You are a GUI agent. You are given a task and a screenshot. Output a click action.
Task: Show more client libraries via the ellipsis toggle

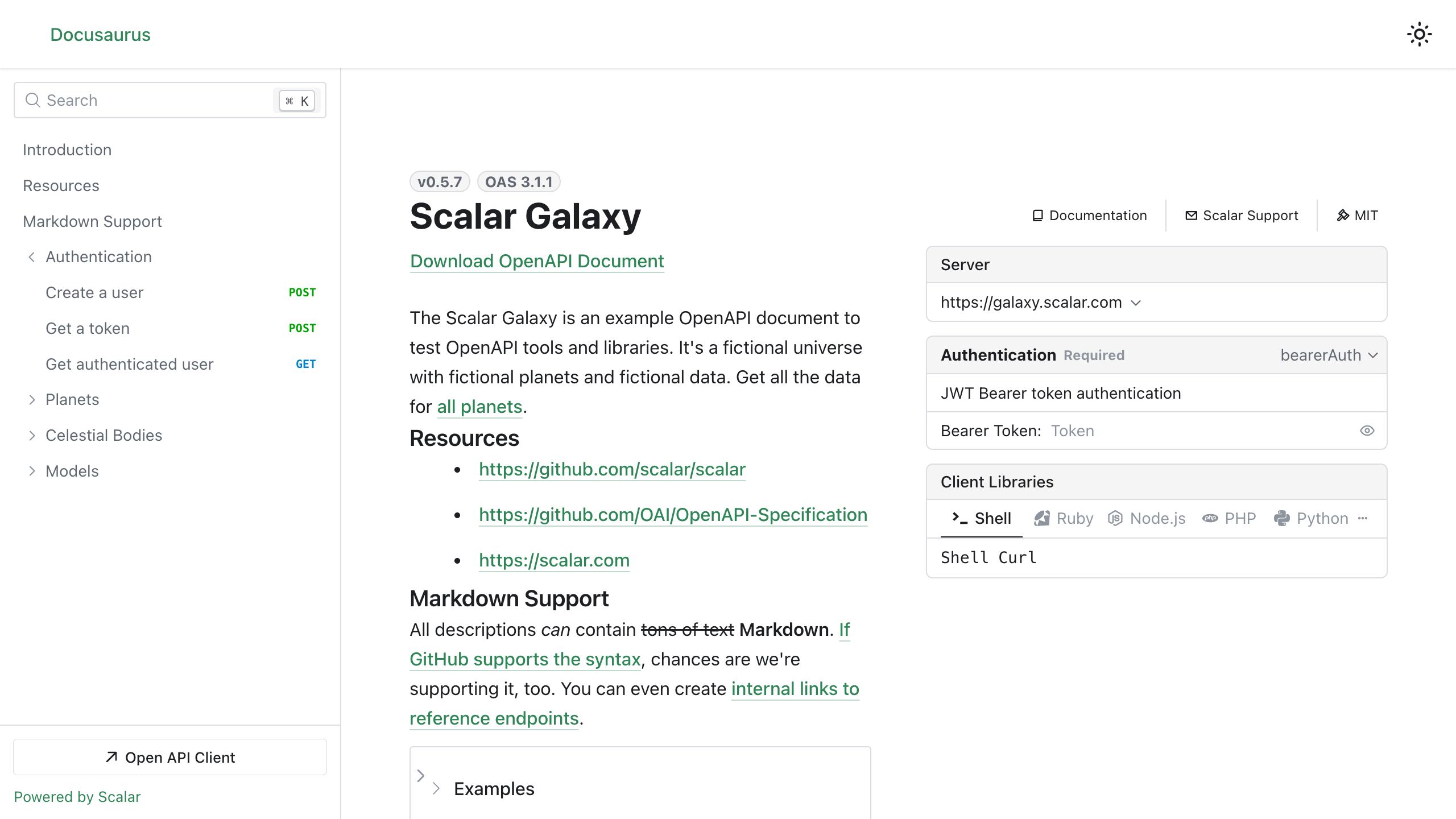point(1363,518)
